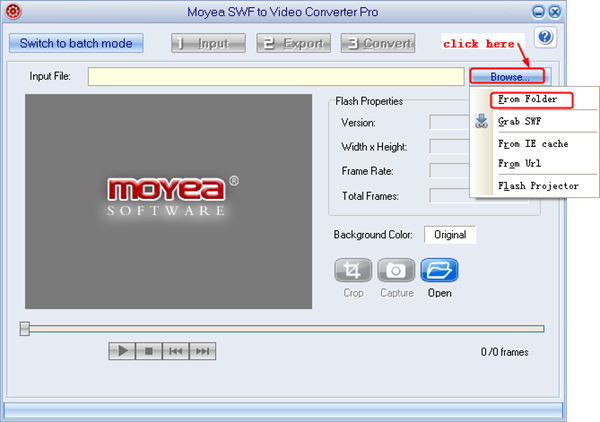The height and width of the screenshot is (422, 600).
Task: Click the Crop tool icon
Action: click(353, 270)
